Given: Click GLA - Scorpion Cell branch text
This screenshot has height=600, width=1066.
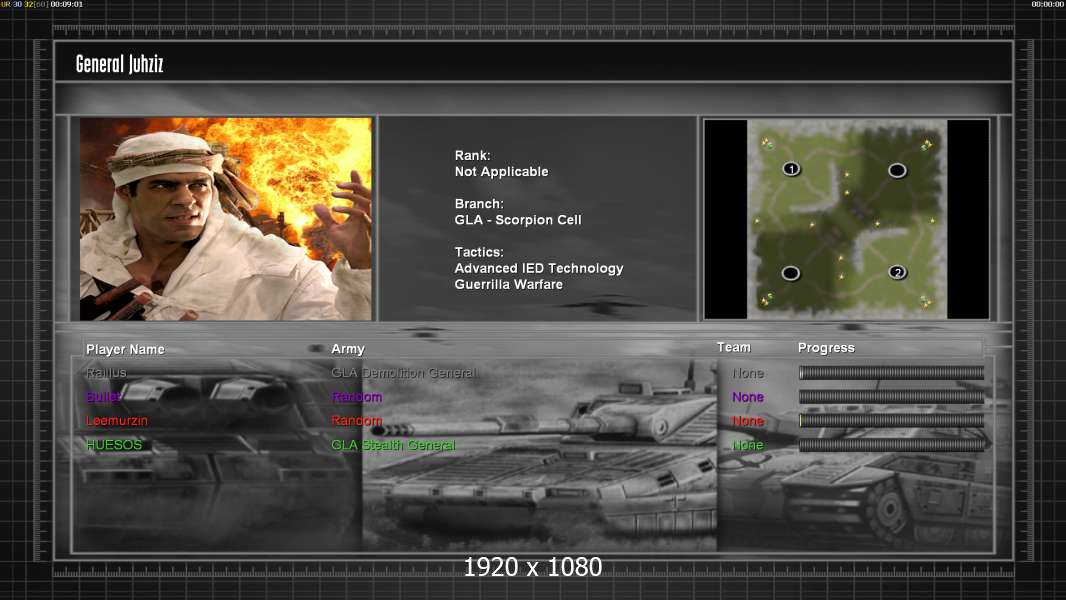Looking at the screenshot, I should click(518, 220).
